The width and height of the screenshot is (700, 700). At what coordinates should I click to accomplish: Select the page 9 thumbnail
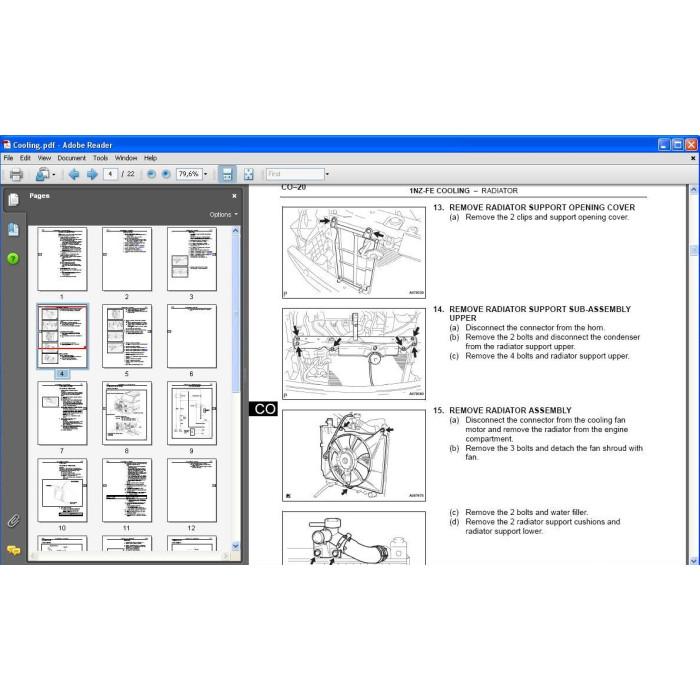coord(192,413)
